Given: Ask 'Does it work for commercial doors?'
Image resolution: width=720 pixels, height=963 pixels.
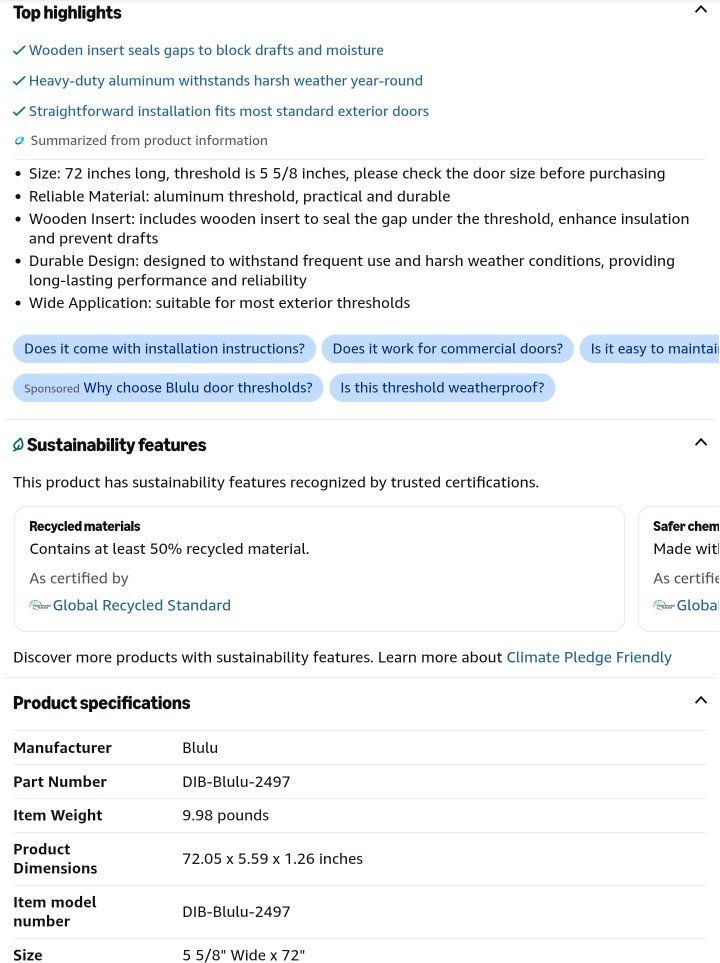Looking at the screenshot, I should click(x=448, y=349).
